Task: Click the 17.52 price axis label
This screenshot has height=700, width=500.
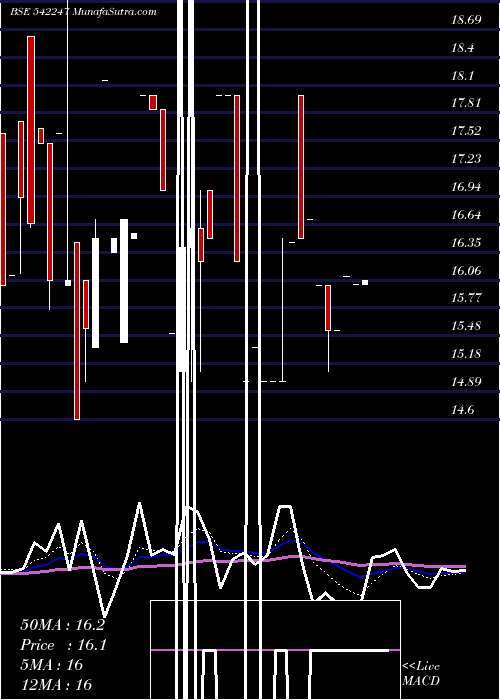Action: tap(466, 131)
